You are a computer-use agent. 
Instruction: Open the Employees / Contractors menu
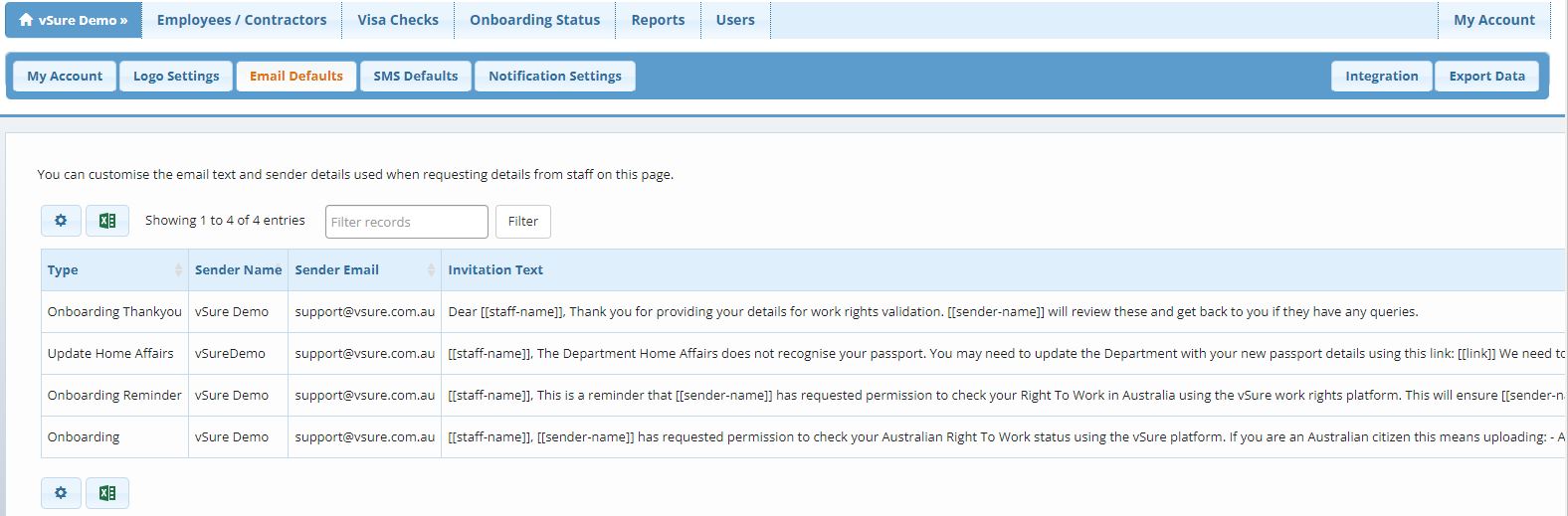point(242,20)
